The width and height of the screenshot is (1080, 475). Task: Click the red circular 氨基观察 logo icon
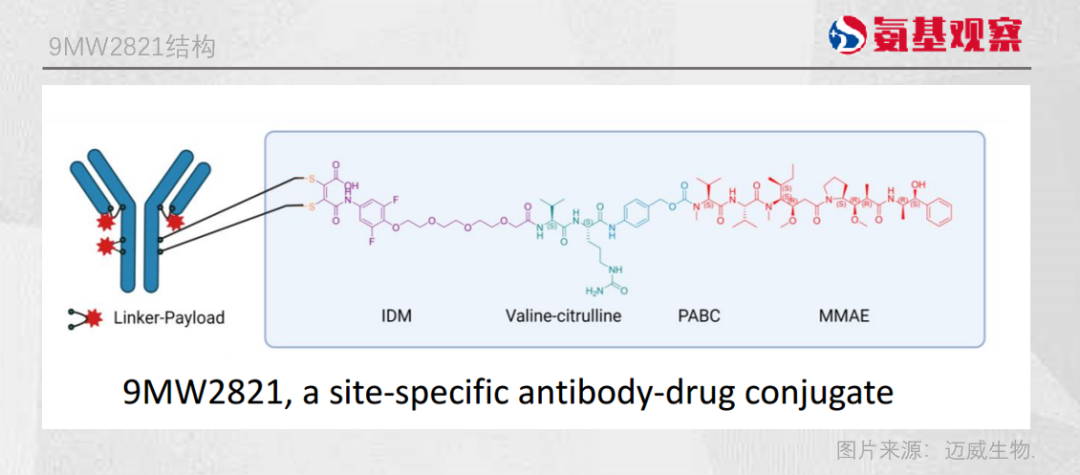[848, 35]
